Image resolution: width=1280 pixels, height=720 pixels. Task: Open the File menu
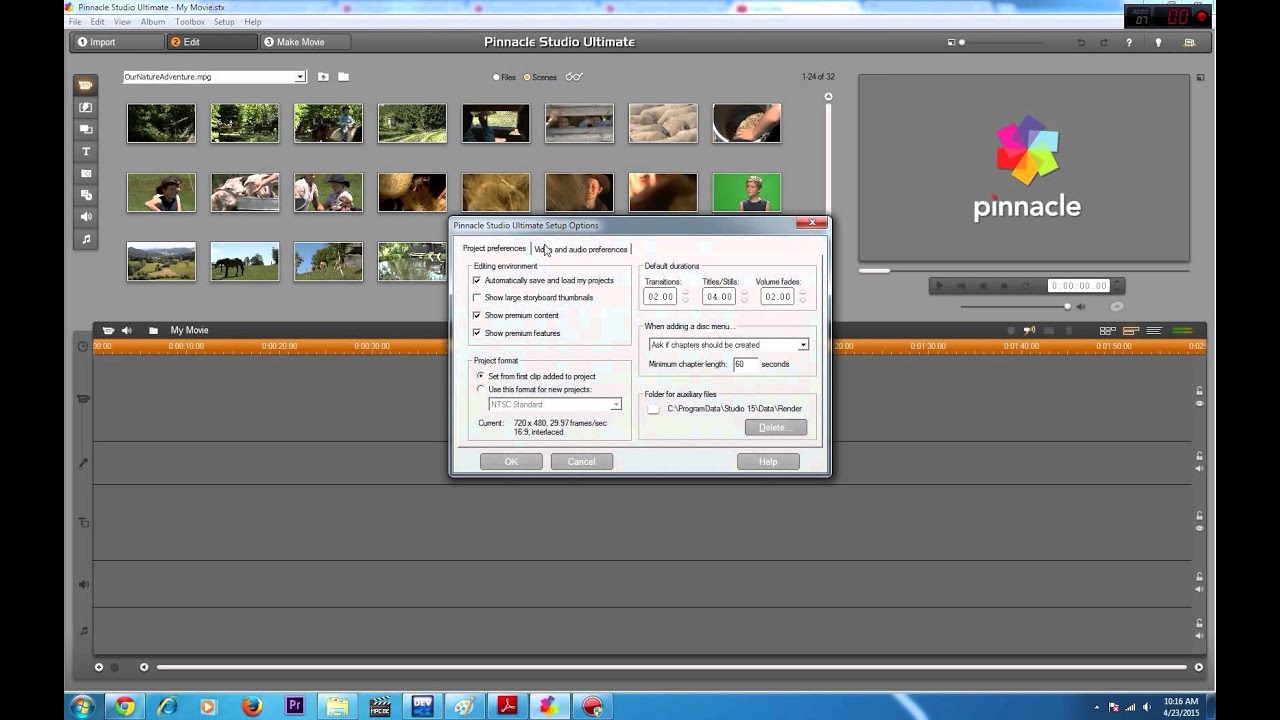click(76, 22)
